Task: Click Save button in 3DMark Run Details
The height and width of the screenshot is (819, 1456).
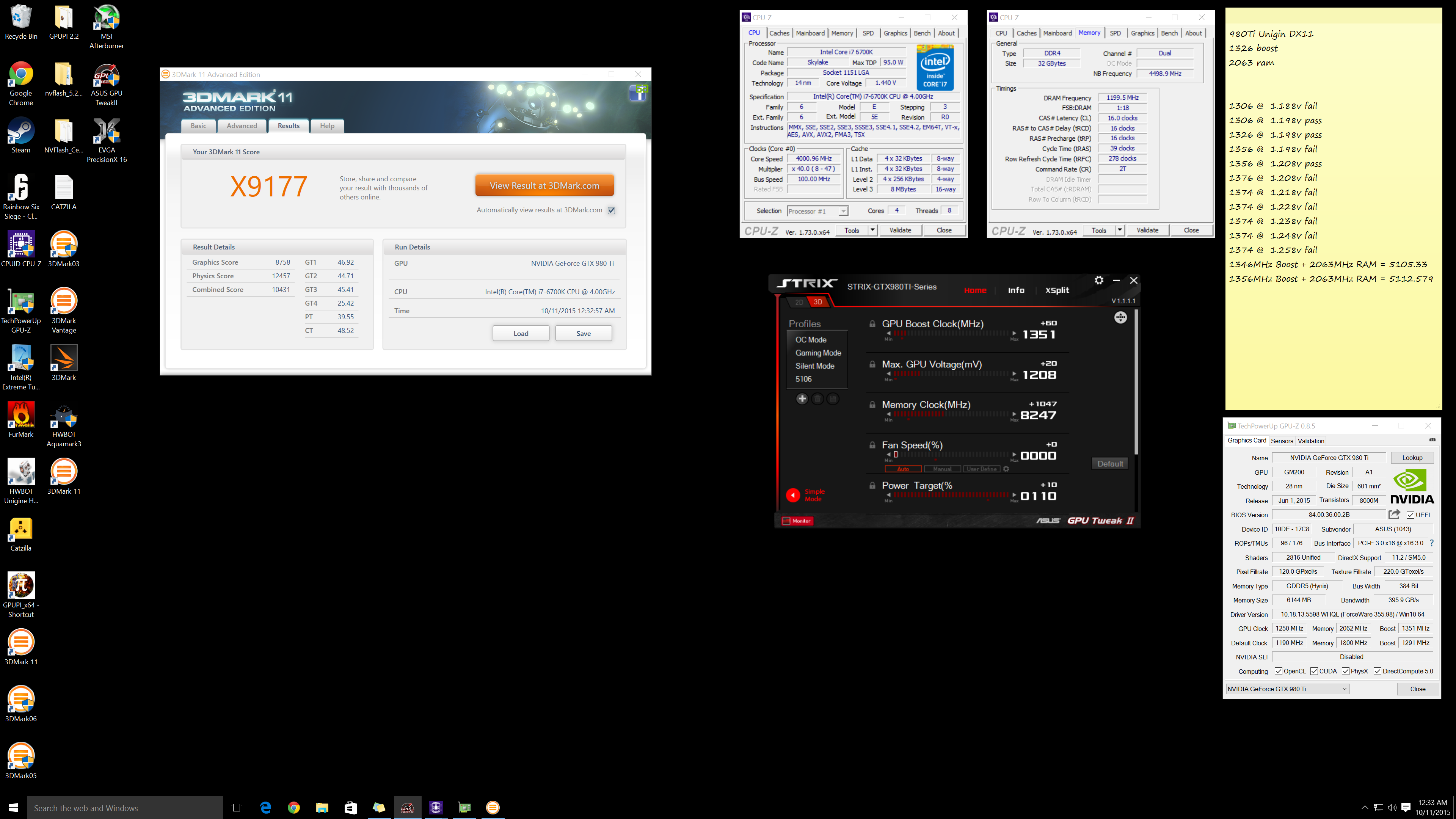Action: tap(583, 334)
